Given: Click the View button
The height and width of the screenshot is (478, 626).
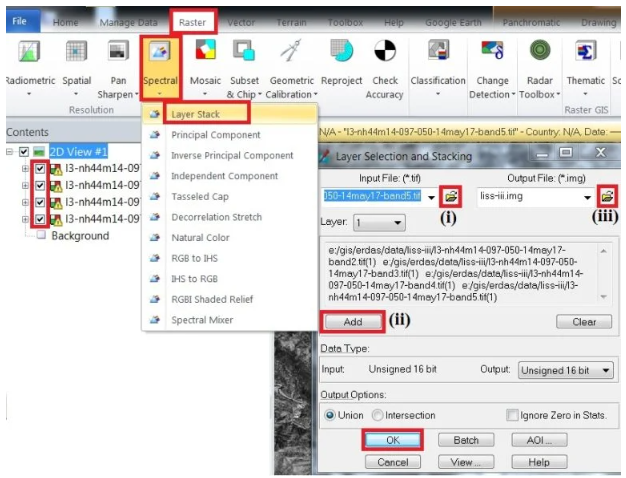Looking at the screenshot, I should coord(466,462).
